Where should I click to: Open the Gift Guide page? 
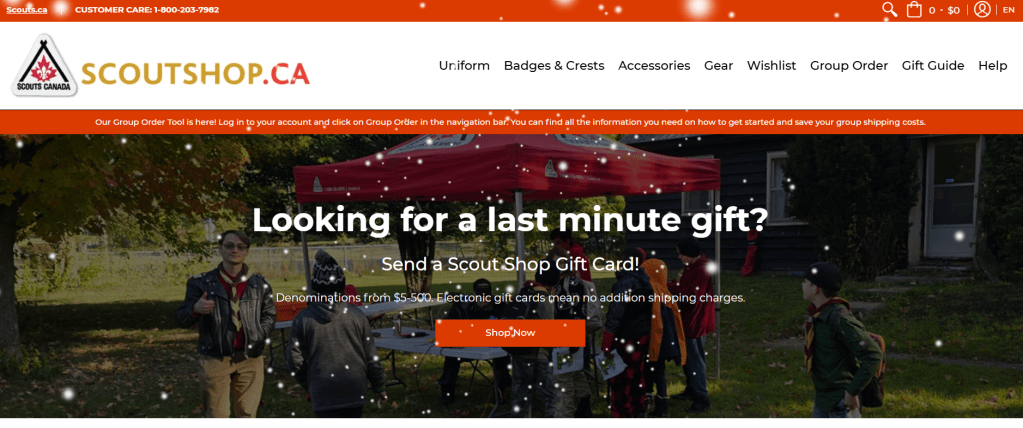(x=932, y=65)
